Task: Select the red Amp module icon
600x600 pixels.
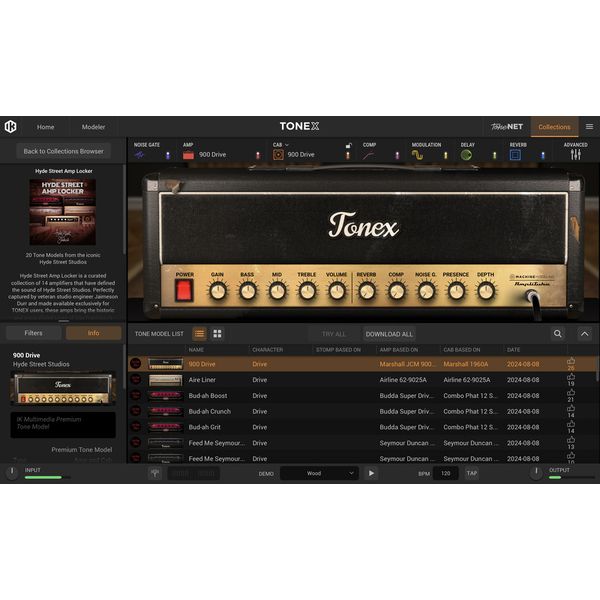Action: 188,155
